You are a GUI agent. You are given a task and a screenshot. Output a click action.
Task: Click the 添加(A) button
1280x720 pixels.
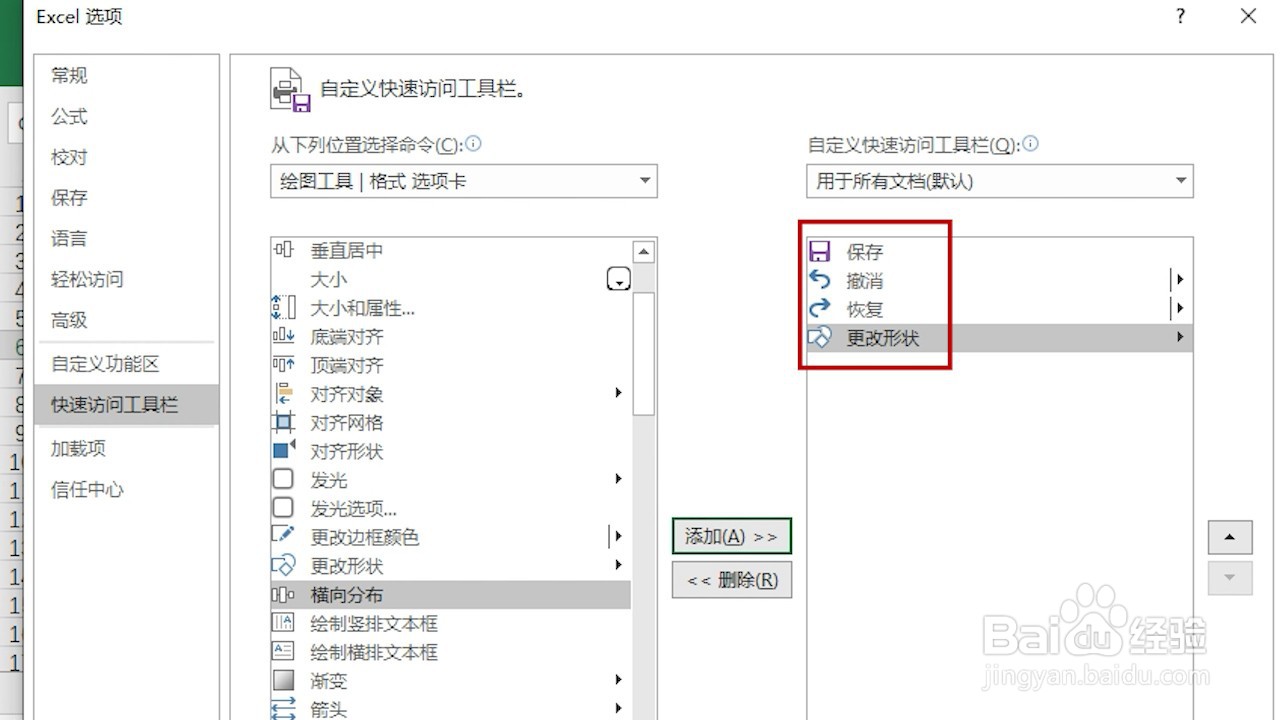coord(731,536)
